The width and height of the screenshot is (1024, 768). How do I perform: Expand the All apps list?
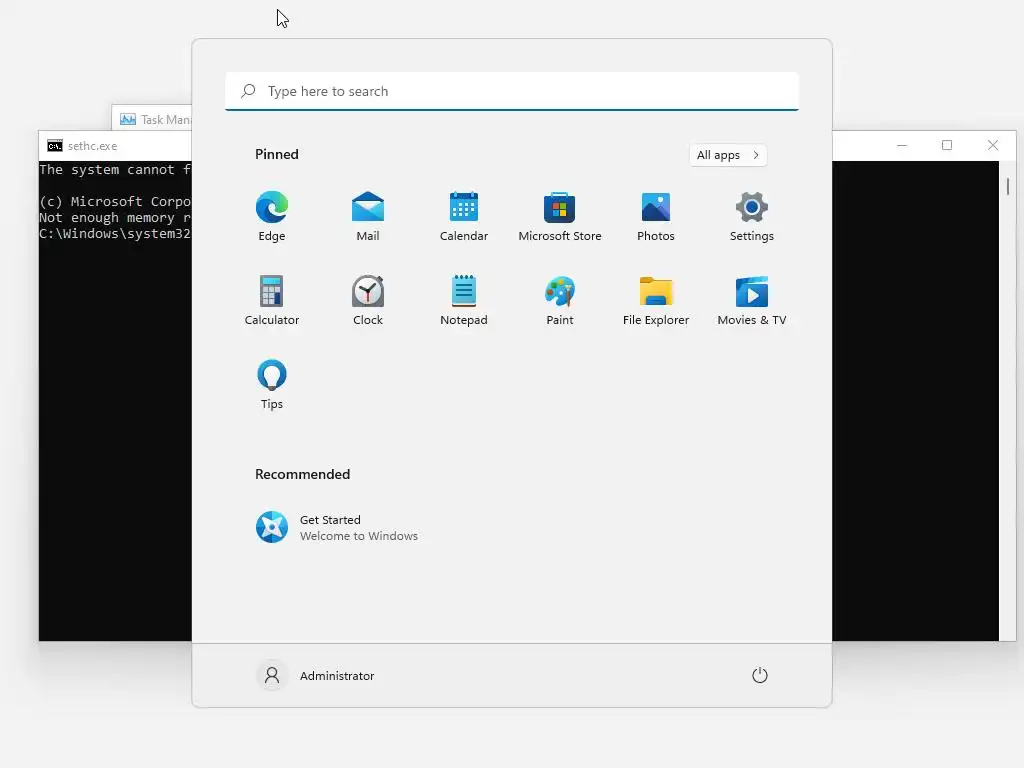pyautogui.click(x=728, y=155)
